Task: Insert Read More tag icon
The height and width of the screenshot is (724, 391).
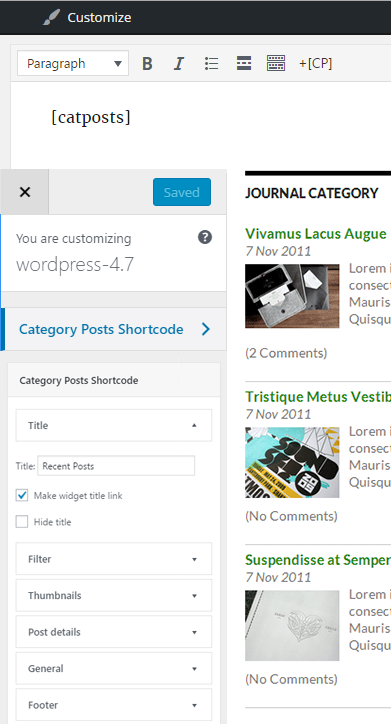Action: [x=244, y=63]
